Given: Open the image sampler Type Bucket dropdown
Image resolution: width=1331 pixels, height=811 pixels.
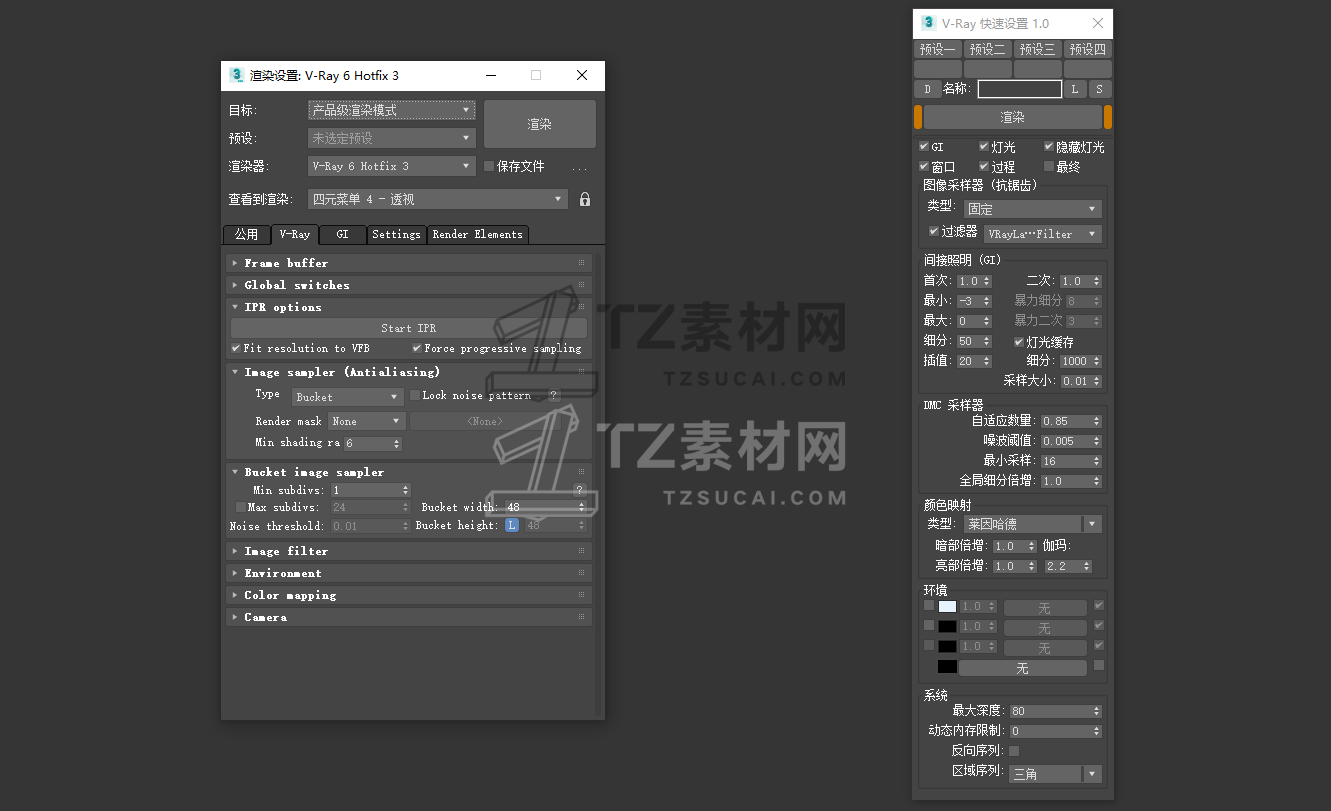Looking at the screenshot, I should (x=347, y=397).
